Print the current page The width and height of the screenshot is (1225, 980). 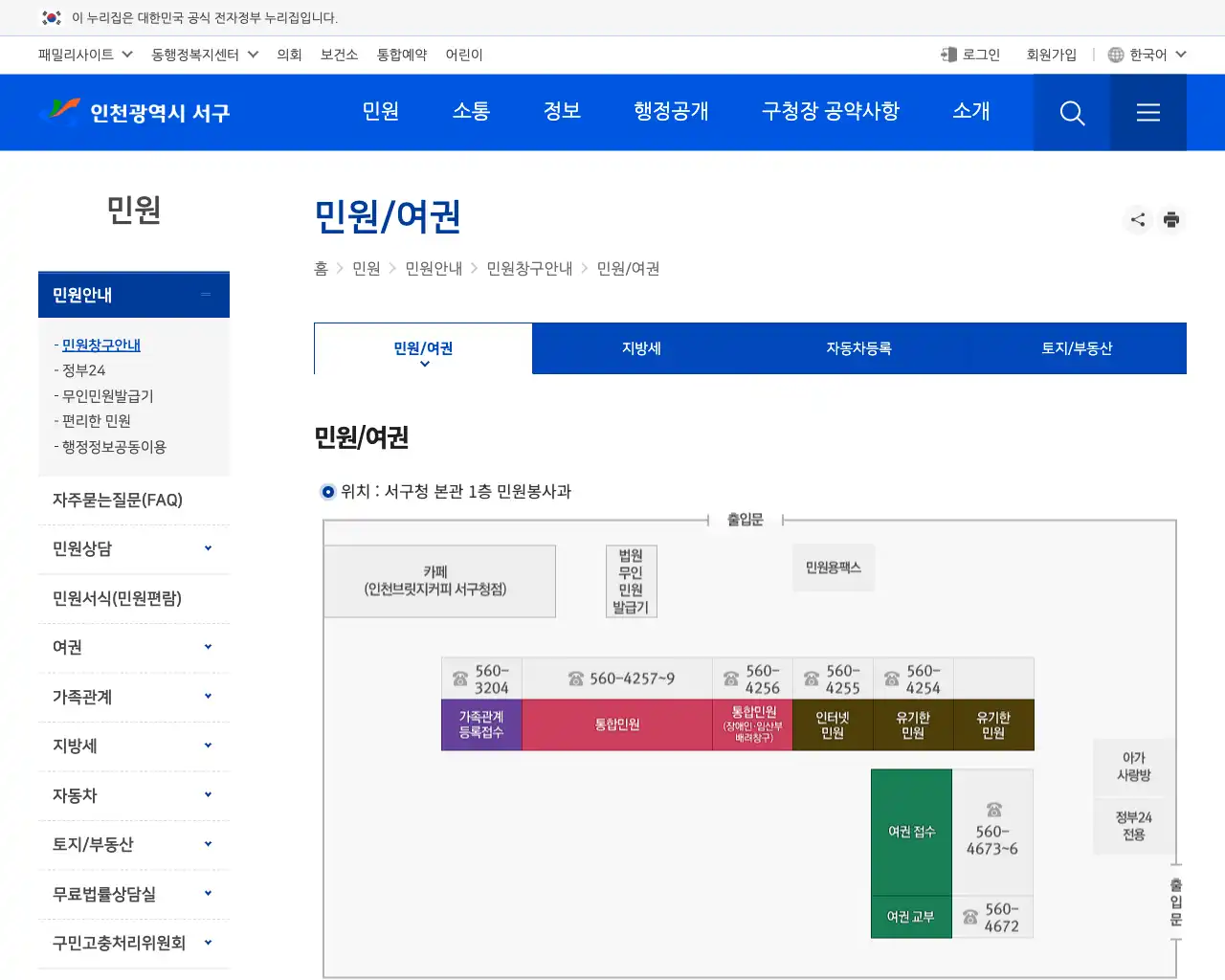click(x=1171, y=219)
